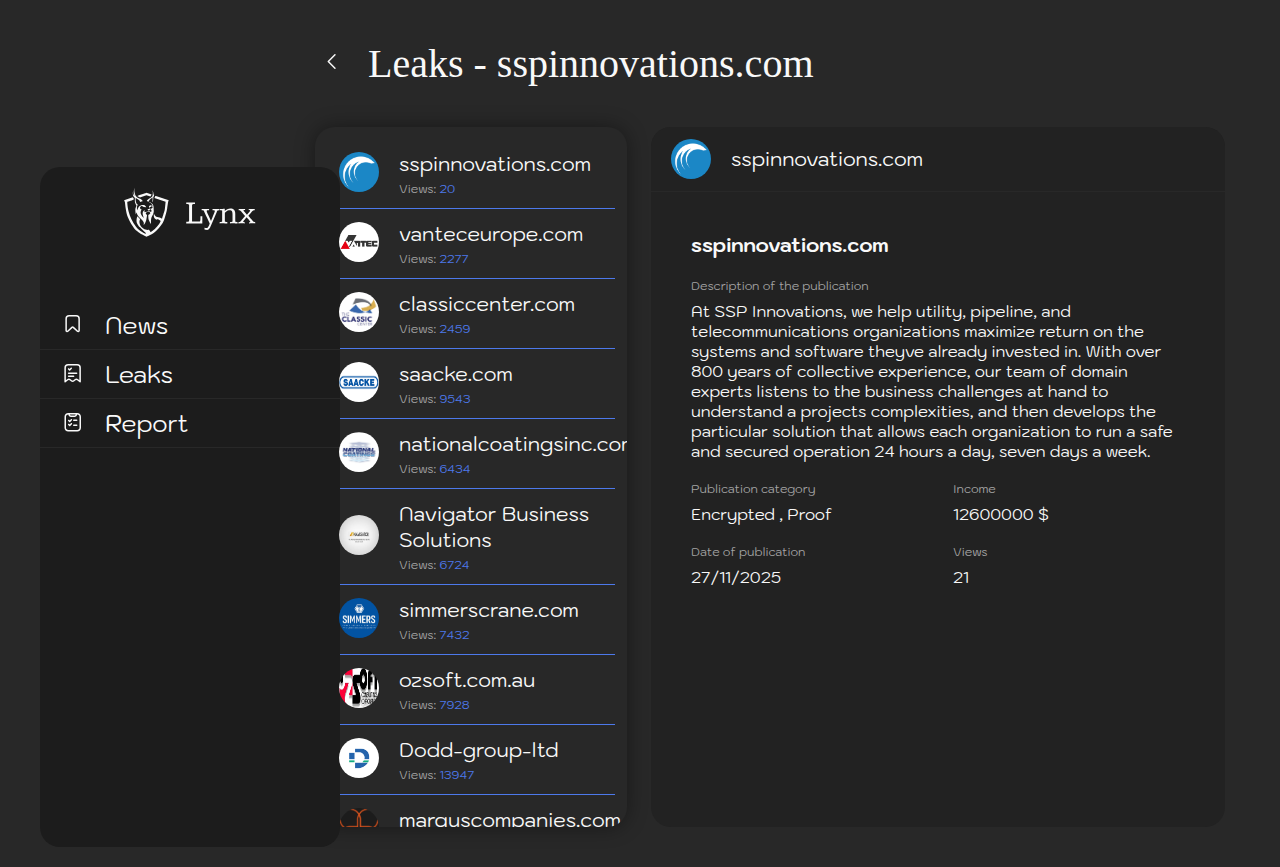Click the Lynx shield logo
Viewport: 1280px width, 867px height.
click(146, 213)
